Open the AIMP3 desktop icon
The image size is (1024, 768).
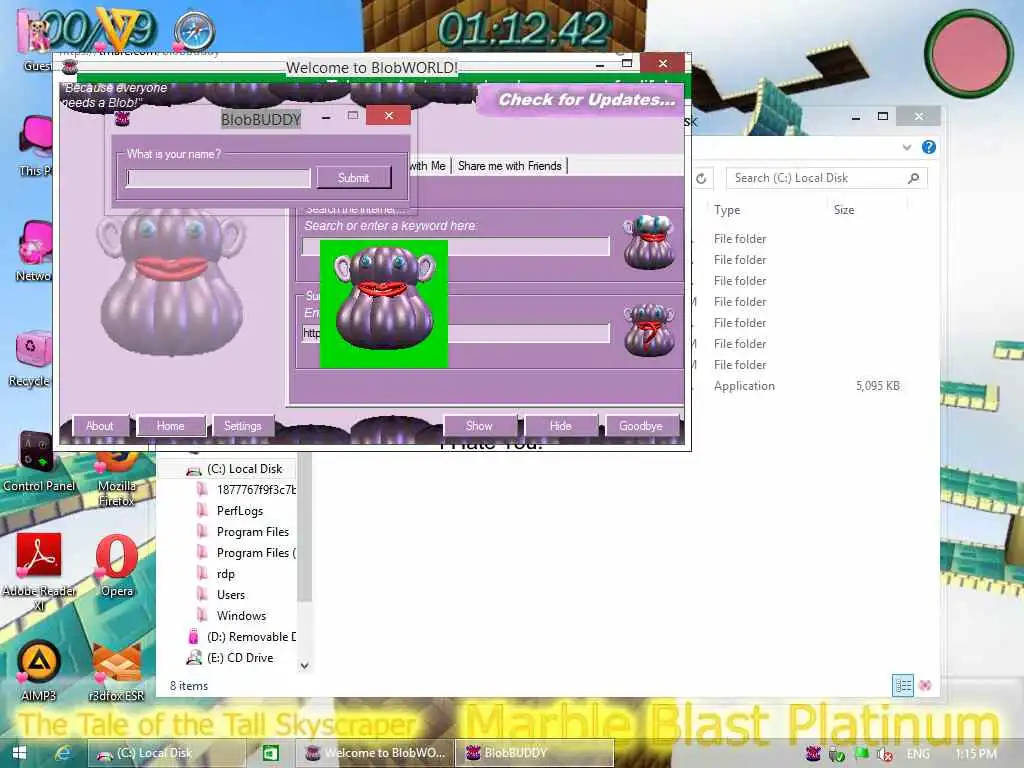[x=39, y=671]
